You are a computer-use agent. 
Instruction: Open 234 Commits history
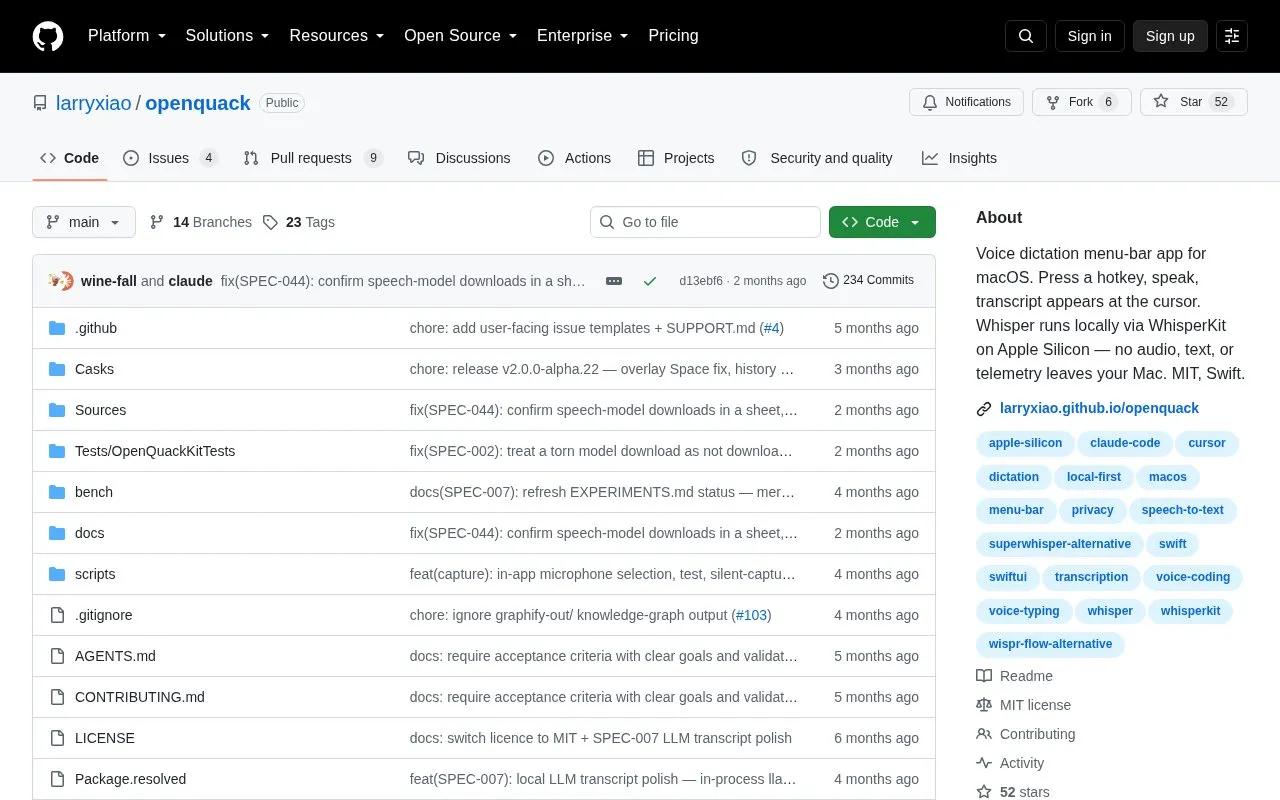[x=868, y=281]
